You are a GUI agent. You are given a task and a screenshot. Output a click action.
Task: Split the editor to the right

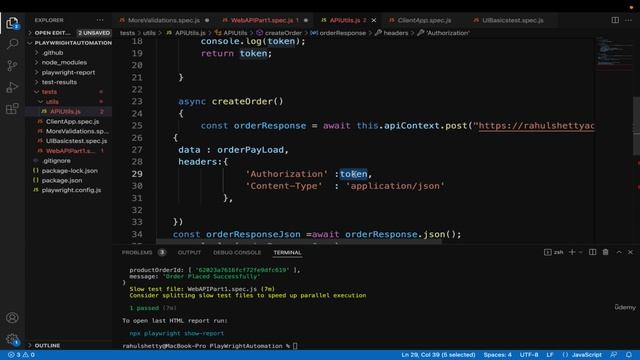pyautogui.click(x=615, y=20)
